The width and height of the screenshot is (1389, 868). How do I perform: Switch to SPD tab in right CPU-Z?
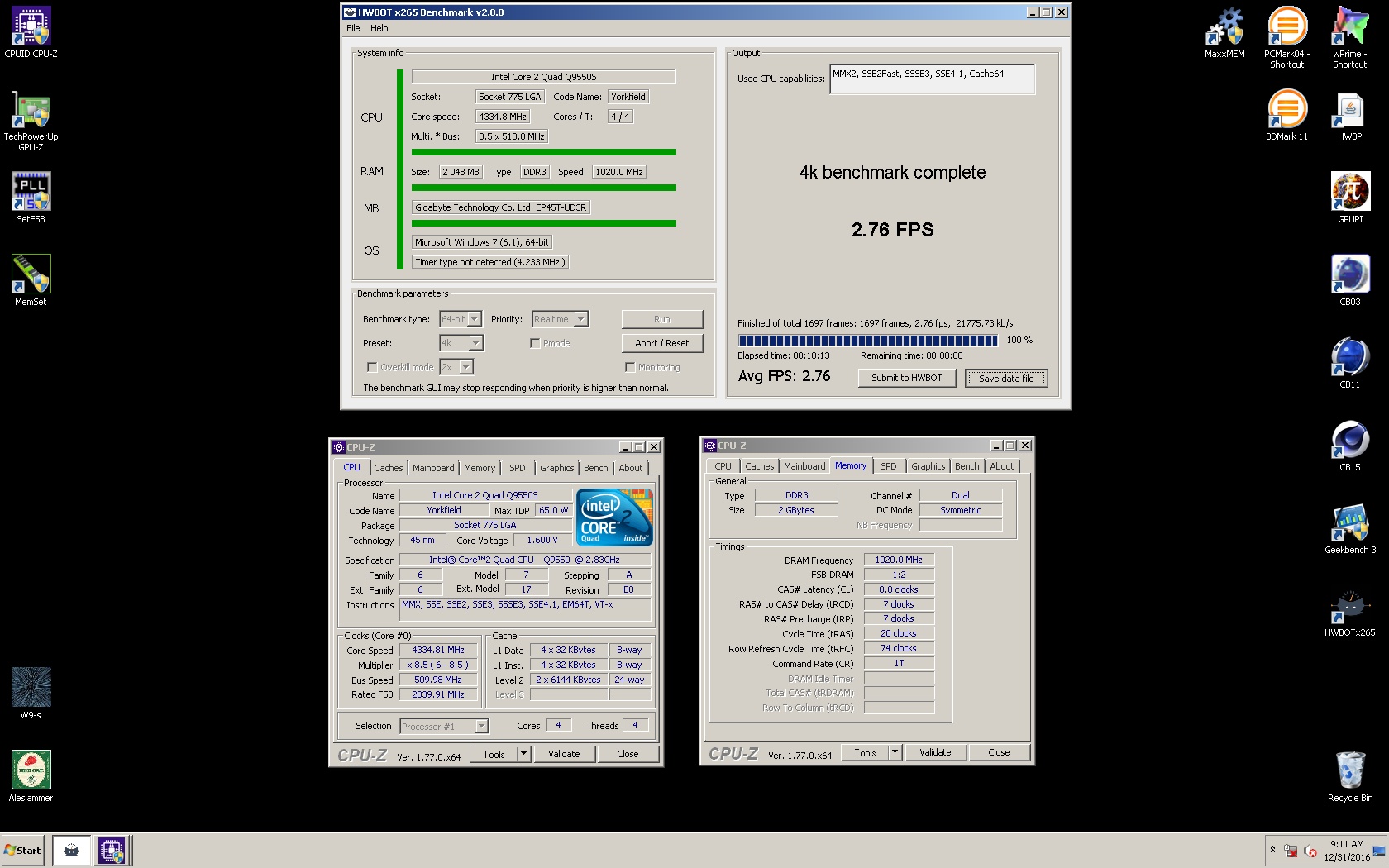pos(888,466)
